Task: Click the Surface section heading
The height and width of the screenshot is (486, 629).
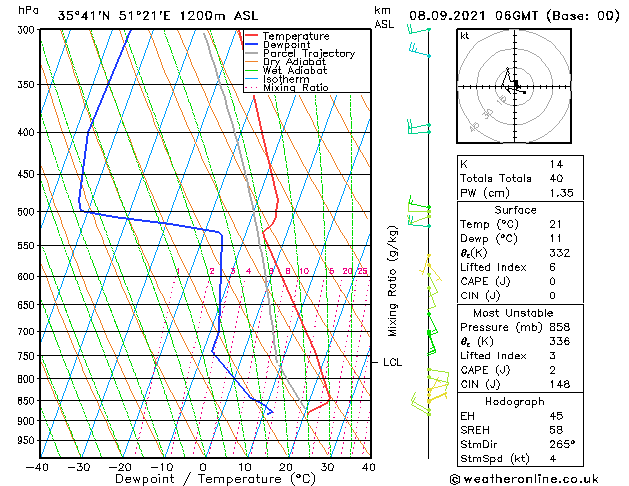Action: point(515,210)
